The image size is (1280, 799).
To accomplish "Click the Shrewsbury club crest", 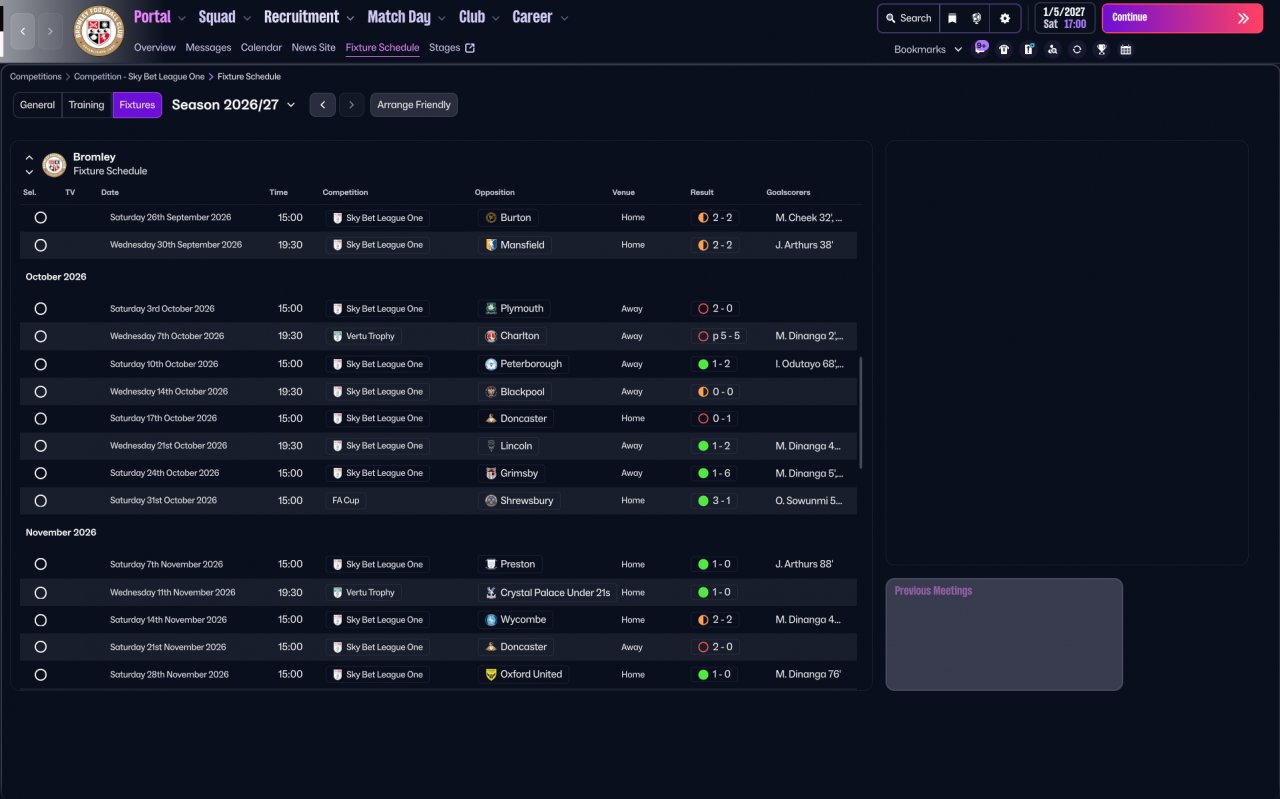I will 491,501.
